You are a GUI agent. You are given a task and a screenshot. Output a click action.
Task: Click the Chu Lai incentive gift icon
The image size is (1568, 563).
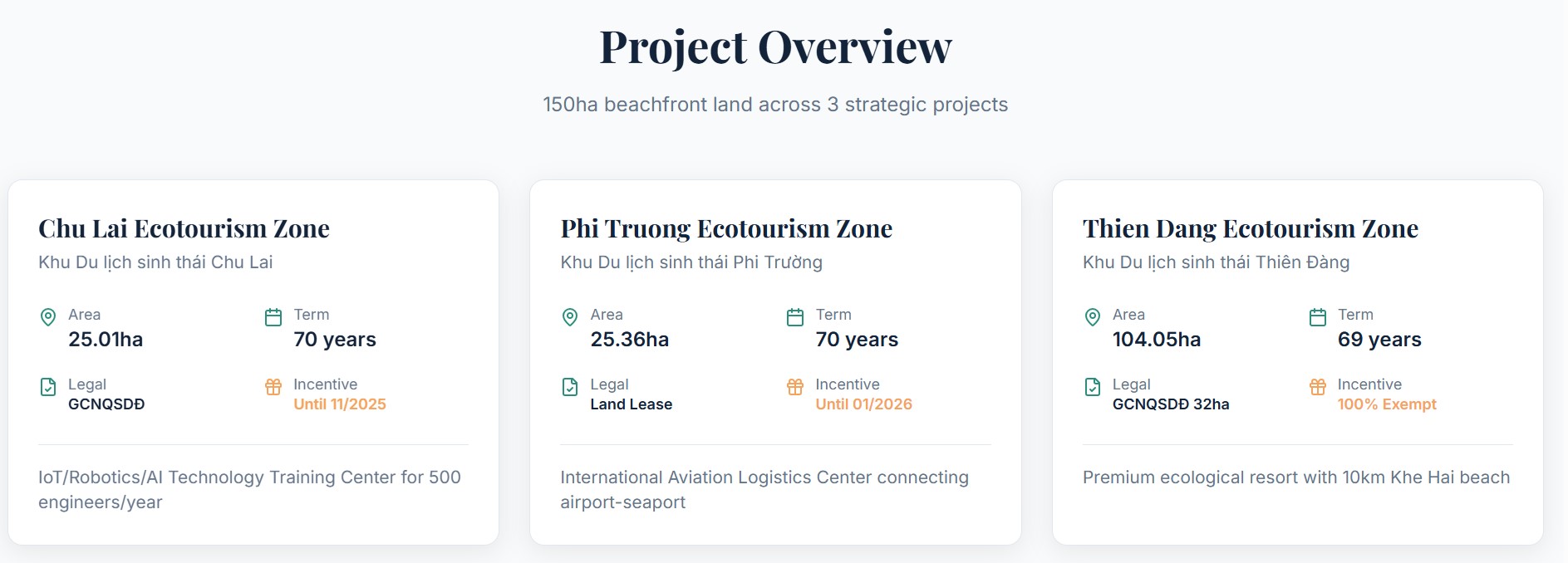click(273, 387)
